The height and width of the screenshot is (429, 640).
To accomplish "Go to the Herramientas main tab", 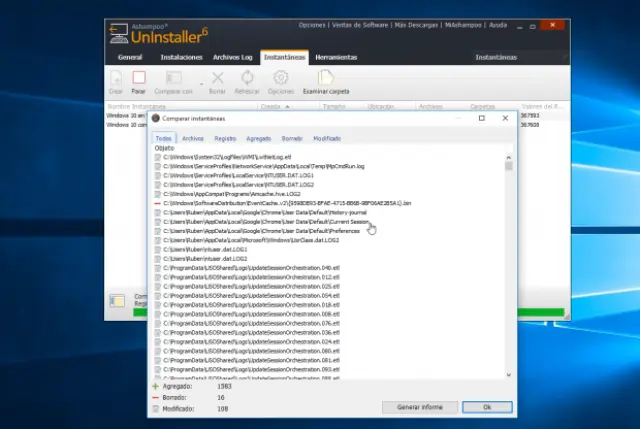I will (336, 57).
